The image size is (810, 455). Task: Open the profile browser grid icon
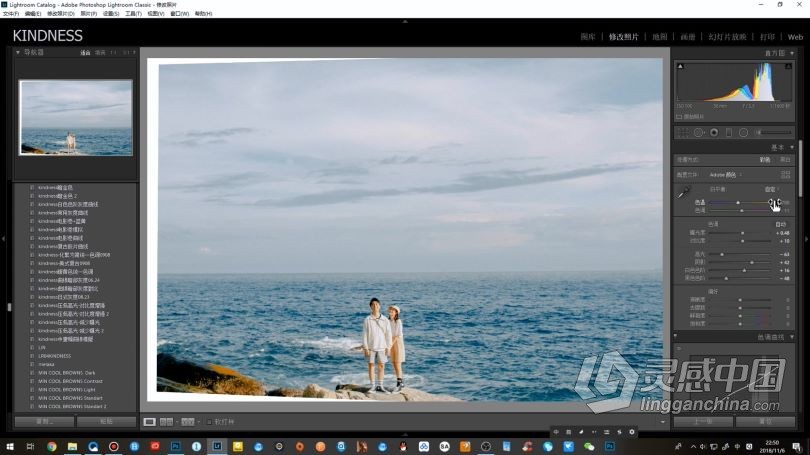[x=786, y=175]
